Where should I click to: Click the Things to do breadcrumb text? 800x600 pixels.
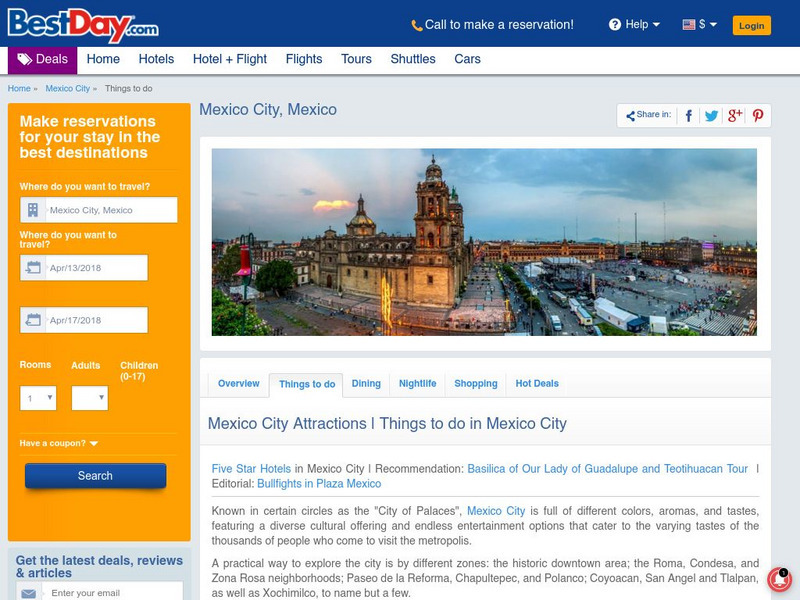pyautogui.click(x=129, y=88)
